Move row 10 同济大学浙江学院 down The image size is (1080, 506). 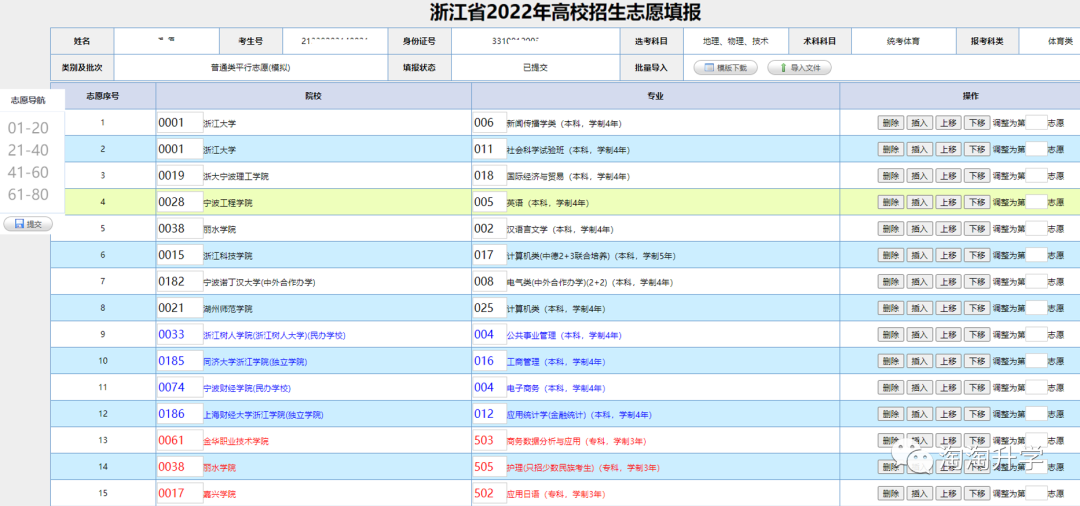tap(977, 361)
